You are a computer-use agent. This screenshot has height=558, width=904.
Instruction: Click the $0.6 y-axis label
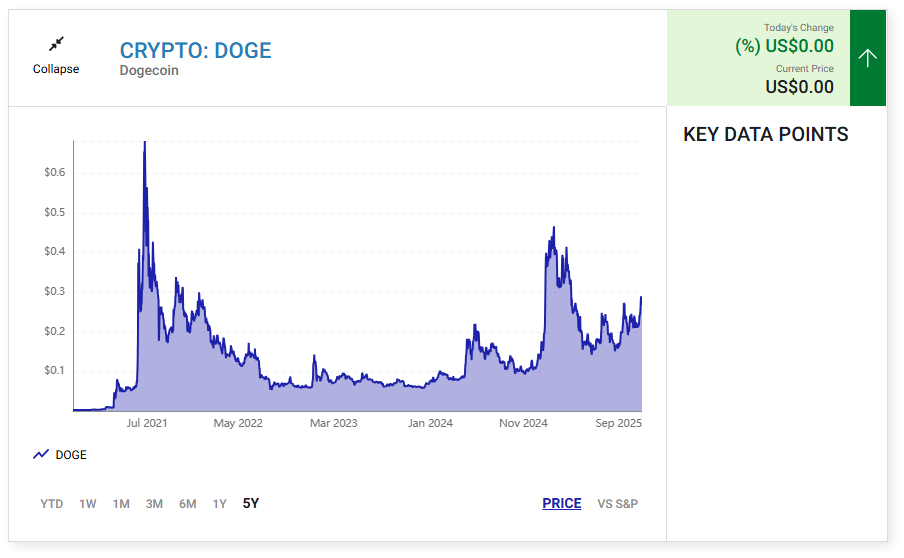tap(55, 172)
